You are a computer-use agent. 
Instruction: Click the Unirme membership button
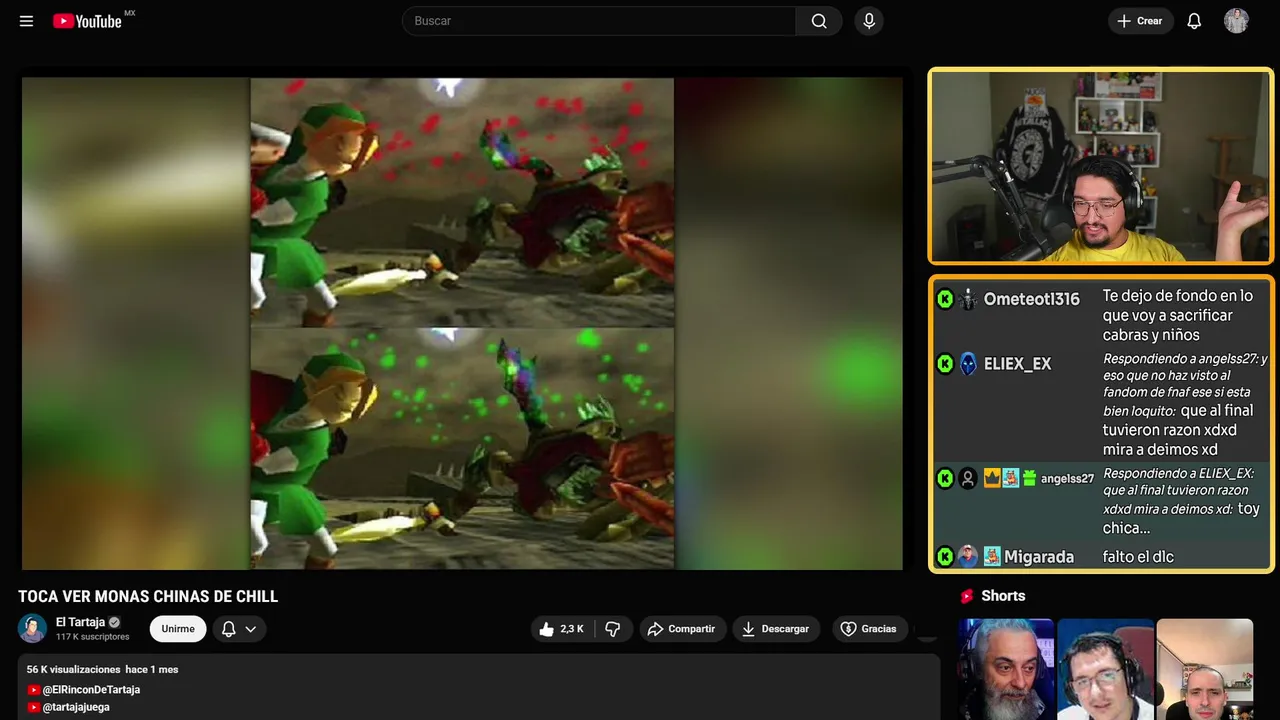pyautogui.click(x=178, y=629)
